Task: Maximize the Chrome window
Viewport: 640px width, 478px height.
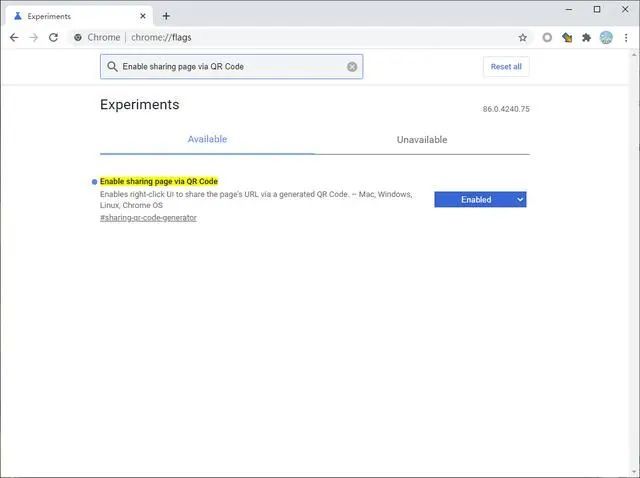Action: 597,9
